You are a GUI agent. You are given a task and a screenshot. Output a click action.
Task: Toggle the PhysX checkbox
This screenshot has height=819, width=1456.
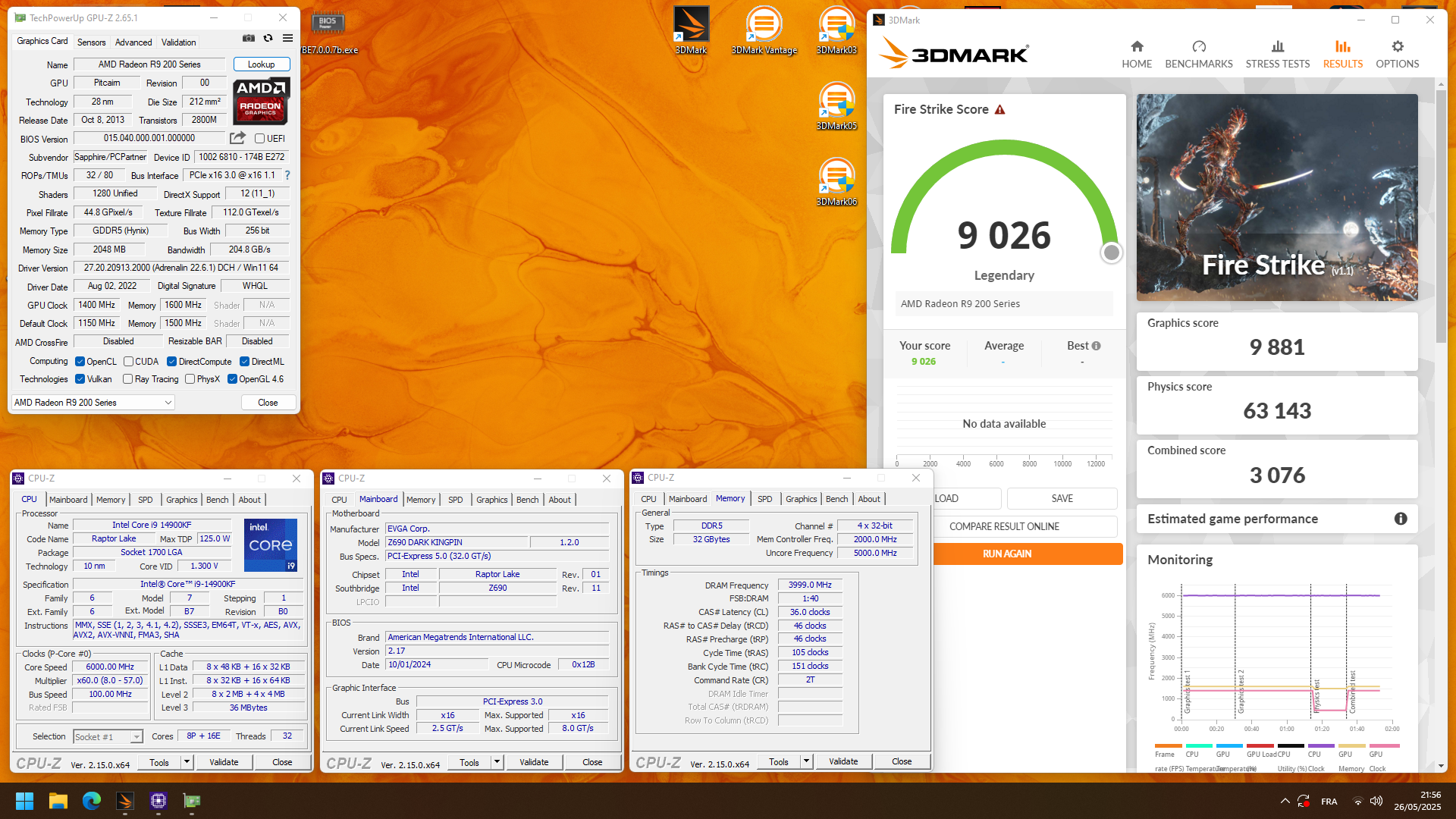point(190,379)
